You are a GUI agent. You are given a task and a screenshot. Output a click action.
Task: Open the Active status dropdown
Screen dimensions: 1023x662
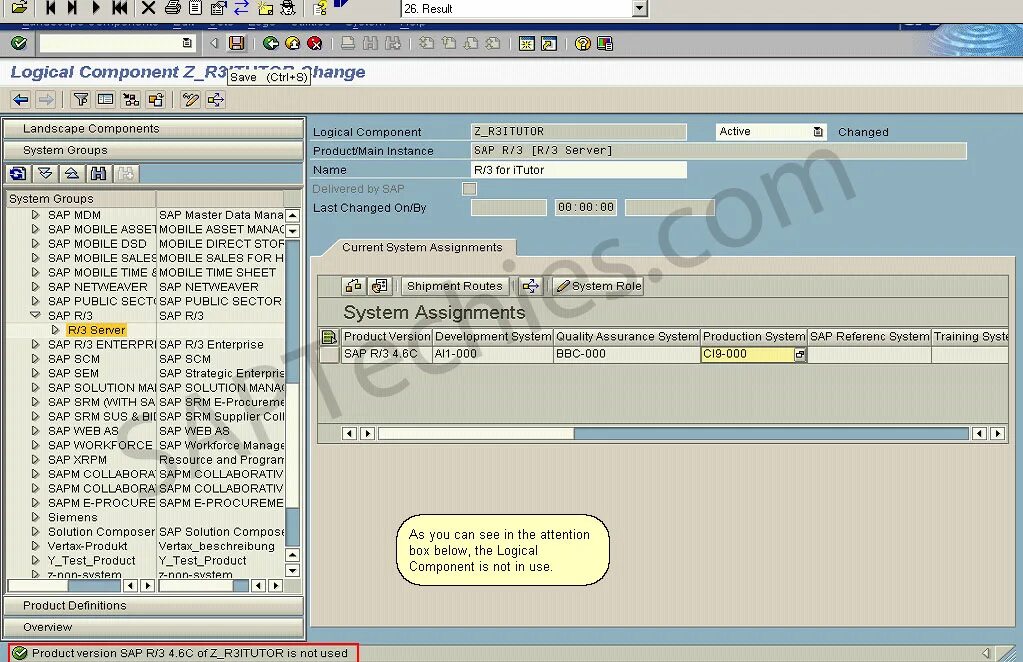[818, 132]
